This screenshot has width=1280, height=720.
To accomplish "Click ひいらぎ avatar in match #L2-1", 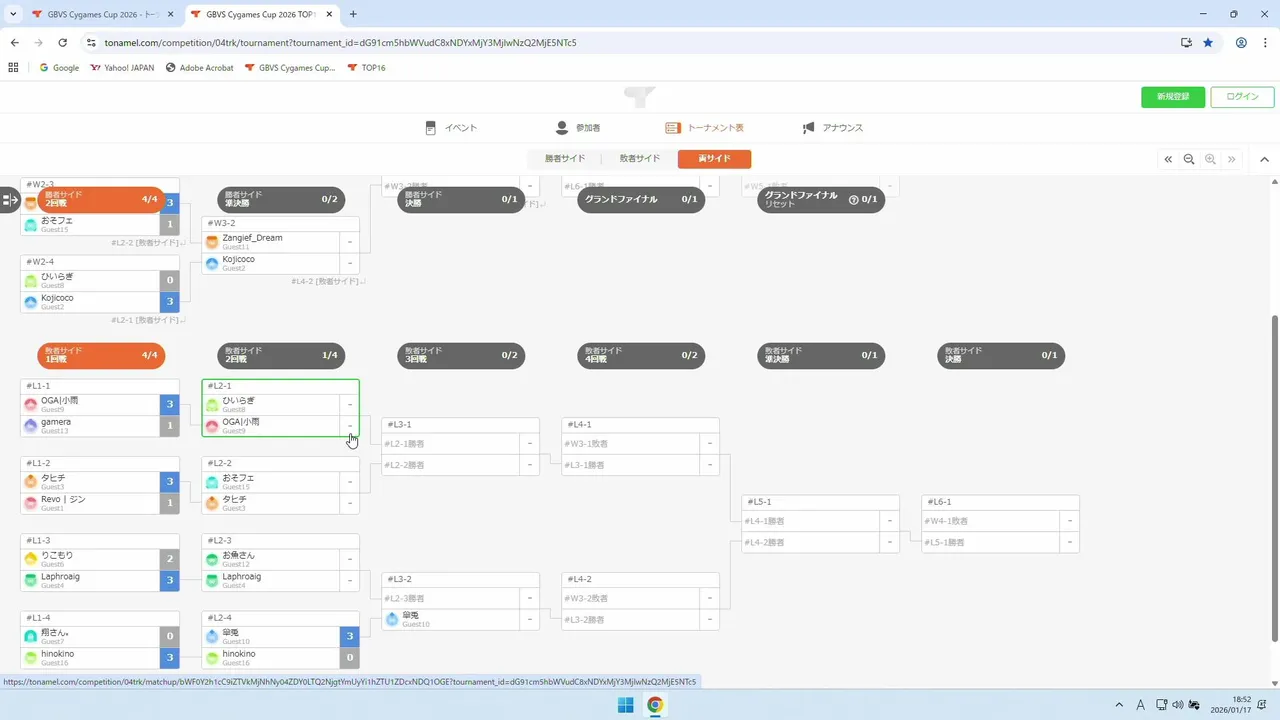I will 212,405.
